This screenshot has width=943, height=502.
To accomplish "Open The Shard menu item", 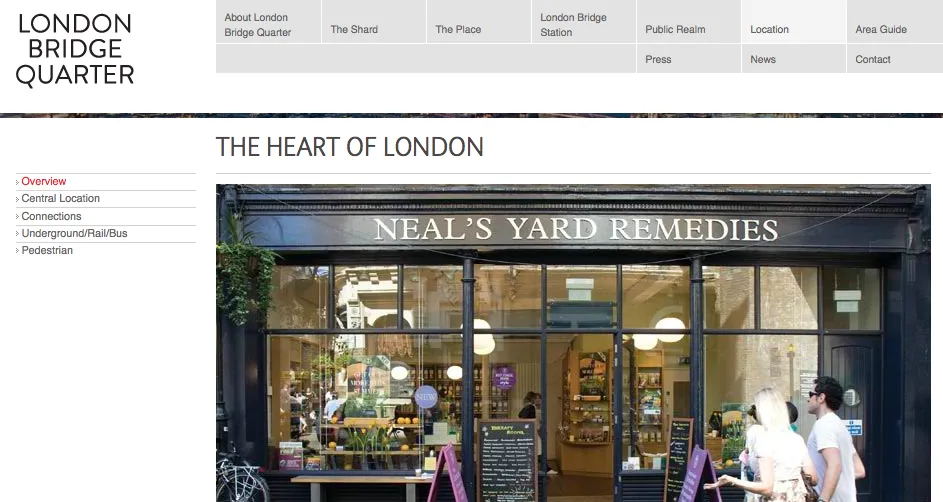I will 373,22.
